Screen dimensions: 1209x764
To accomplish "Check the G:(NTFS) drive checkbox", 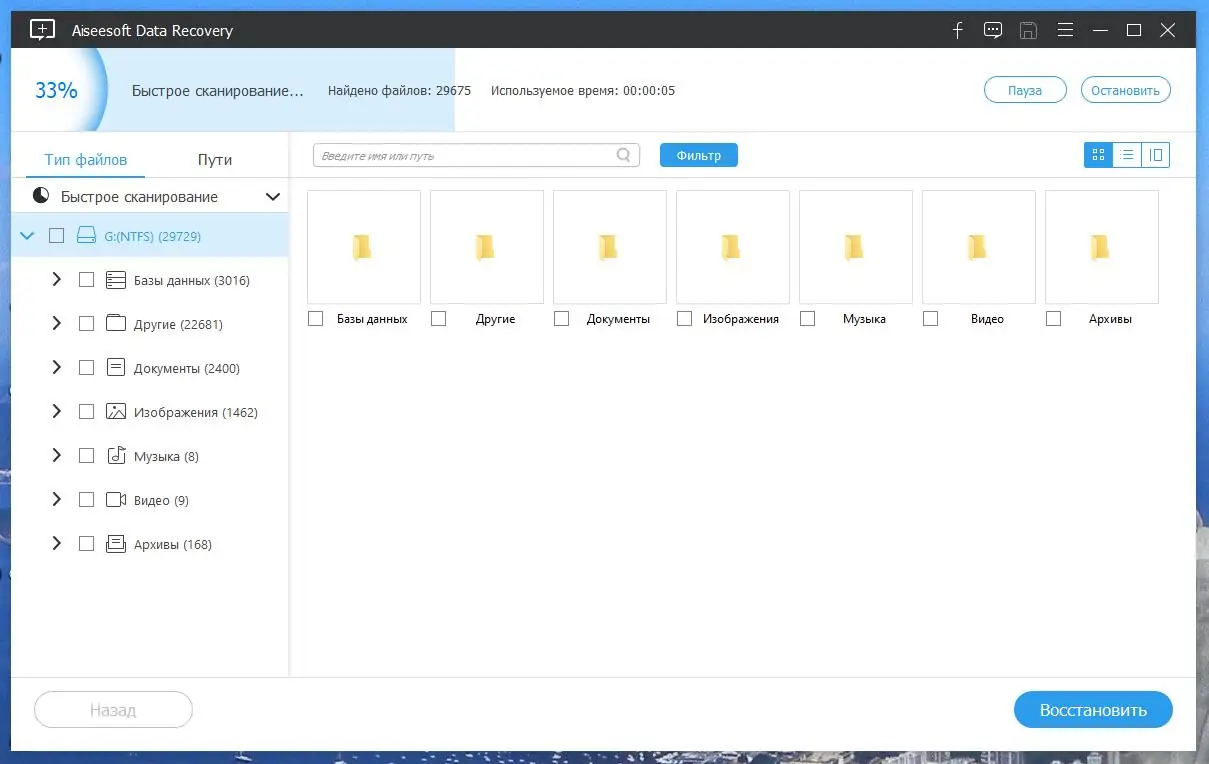I will (56, 236).
